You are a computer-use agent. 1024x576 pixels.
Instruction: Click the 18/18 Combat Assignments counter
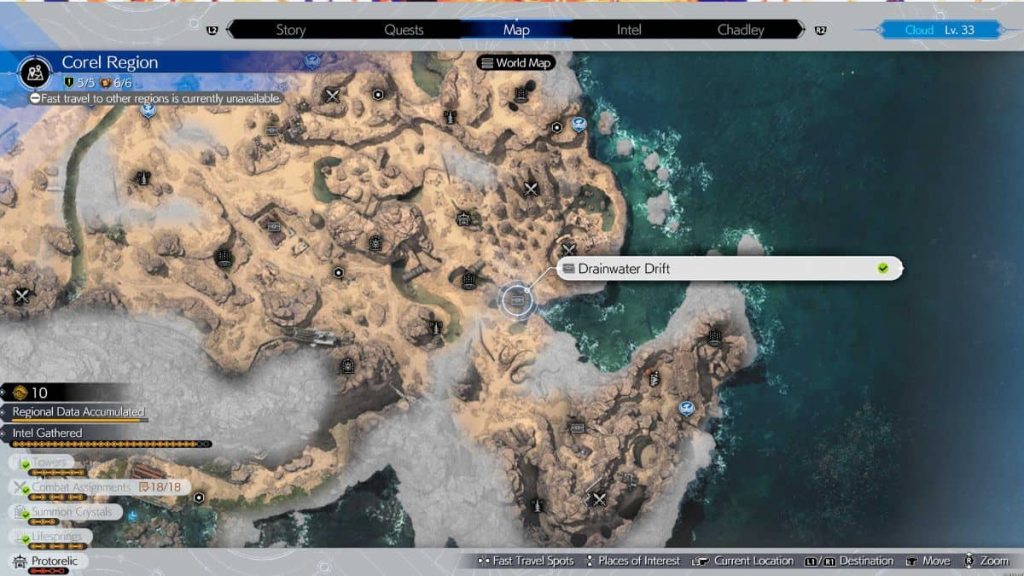(x=160, y=487)
